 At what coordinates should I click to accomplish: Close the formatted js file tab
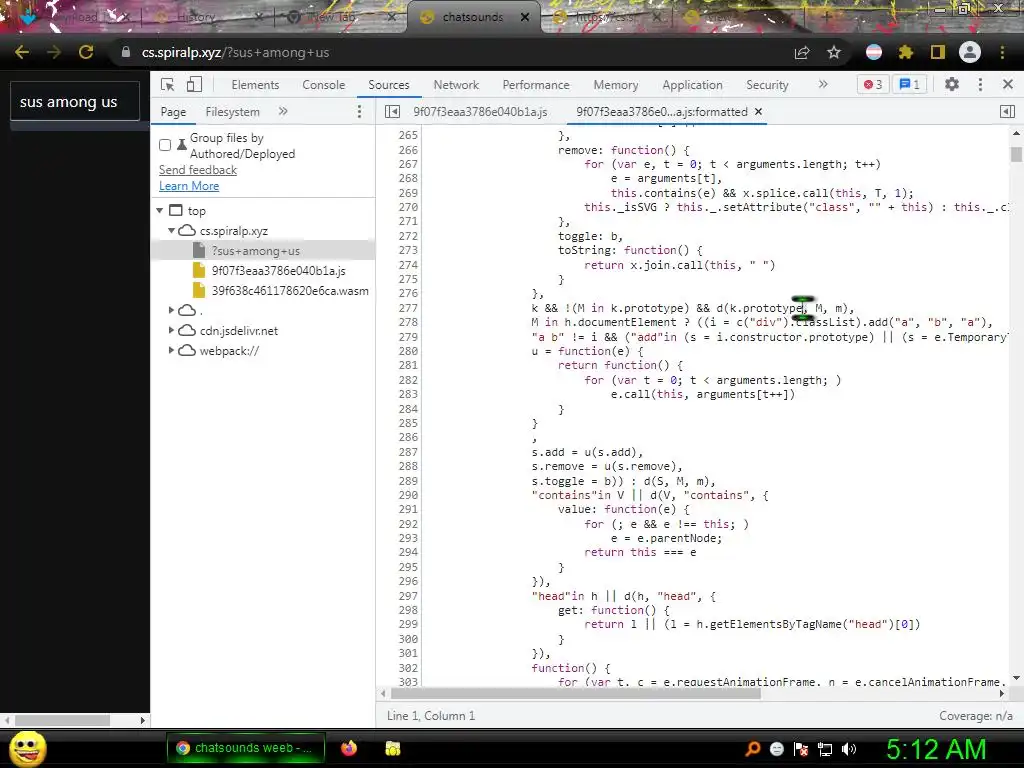point(758,112)
